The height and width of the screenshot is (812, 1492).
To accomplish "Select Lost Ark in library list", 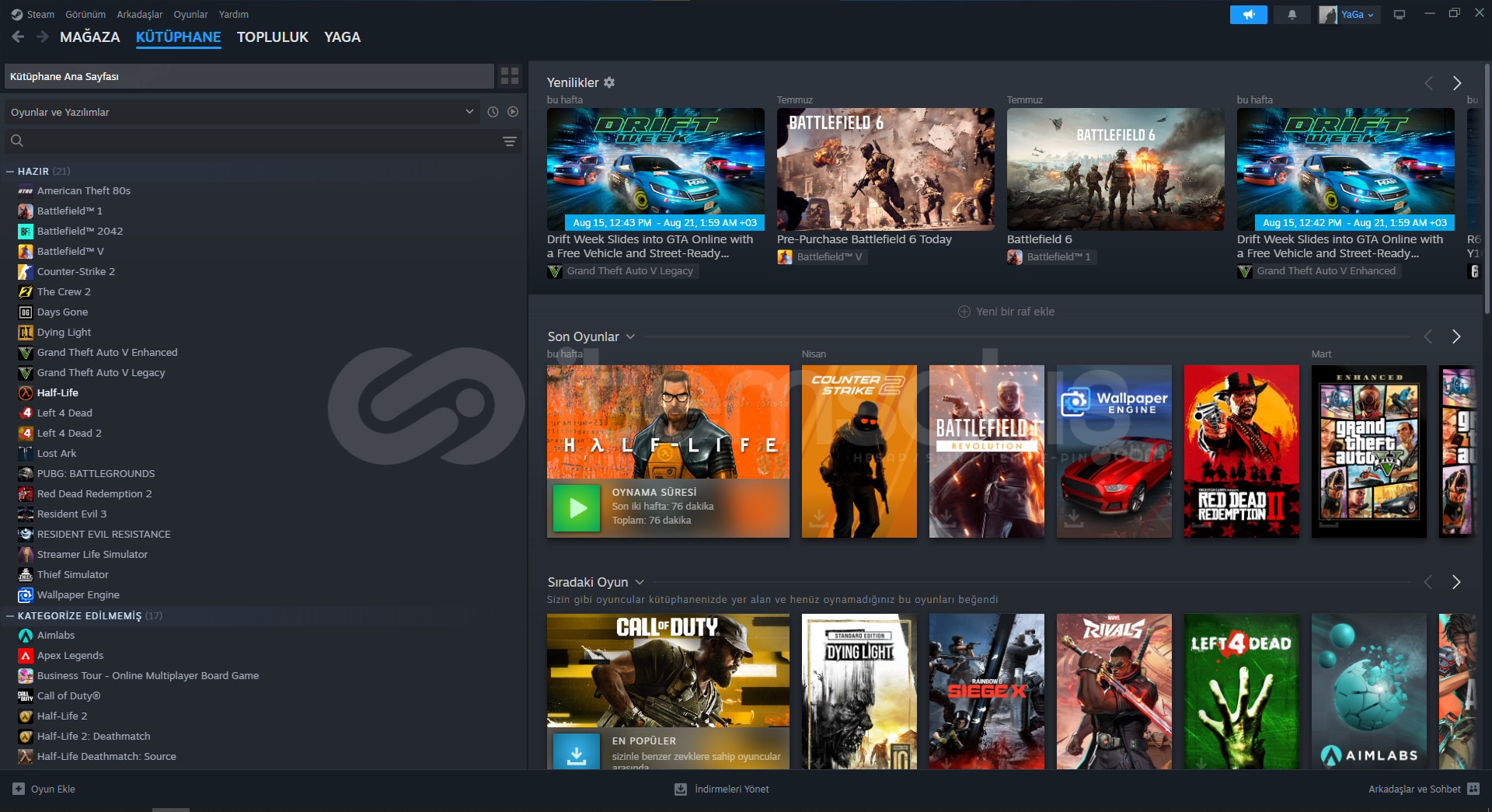I will pos(57,453).
